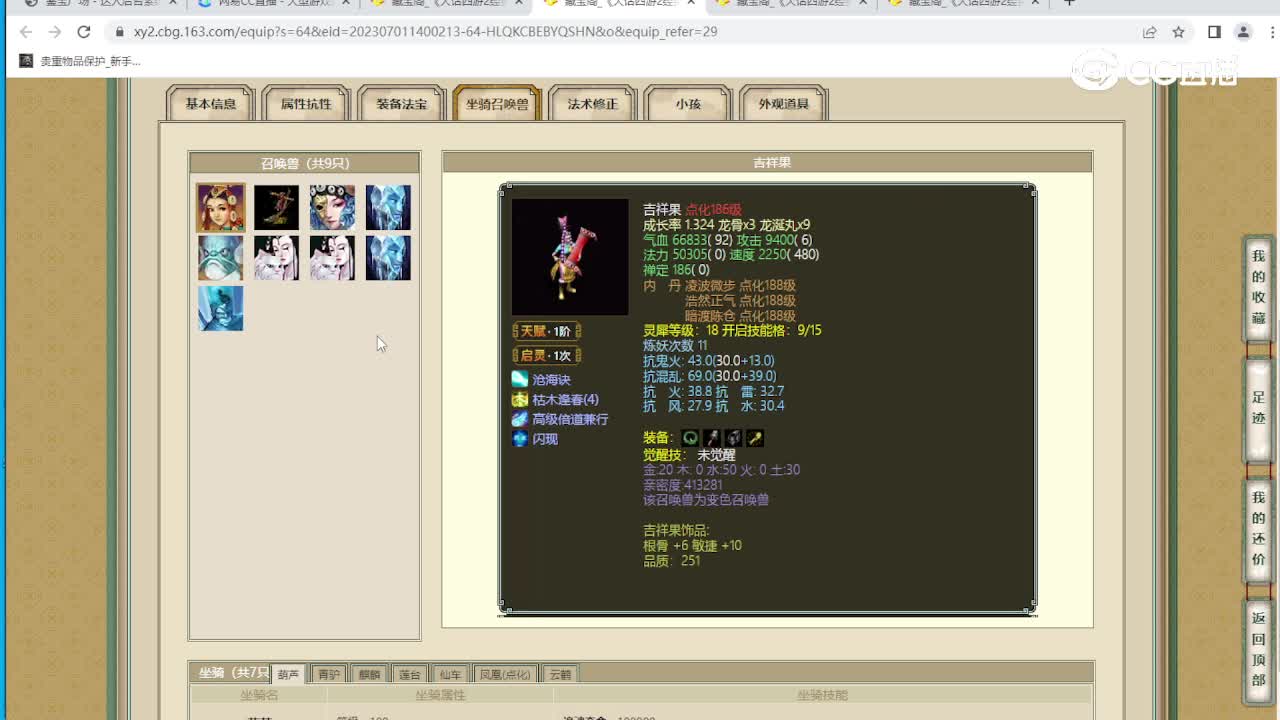Select the 凤凰(点化) mount tab
This screenshot has height=720, width=1280.
click(505, 674)
